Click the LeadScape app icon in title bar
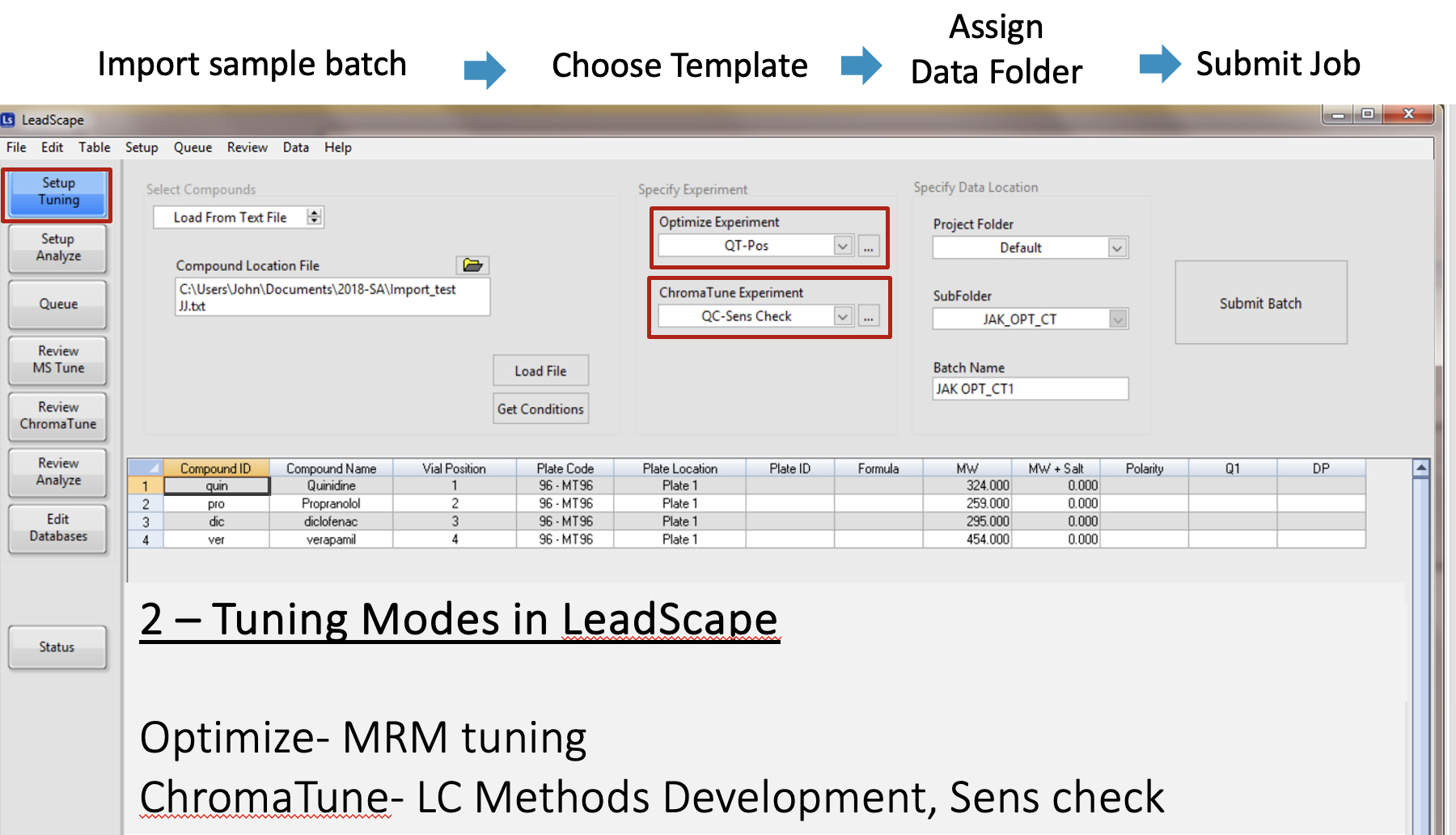Screen dimensions: 1456x835 (8, 120)
